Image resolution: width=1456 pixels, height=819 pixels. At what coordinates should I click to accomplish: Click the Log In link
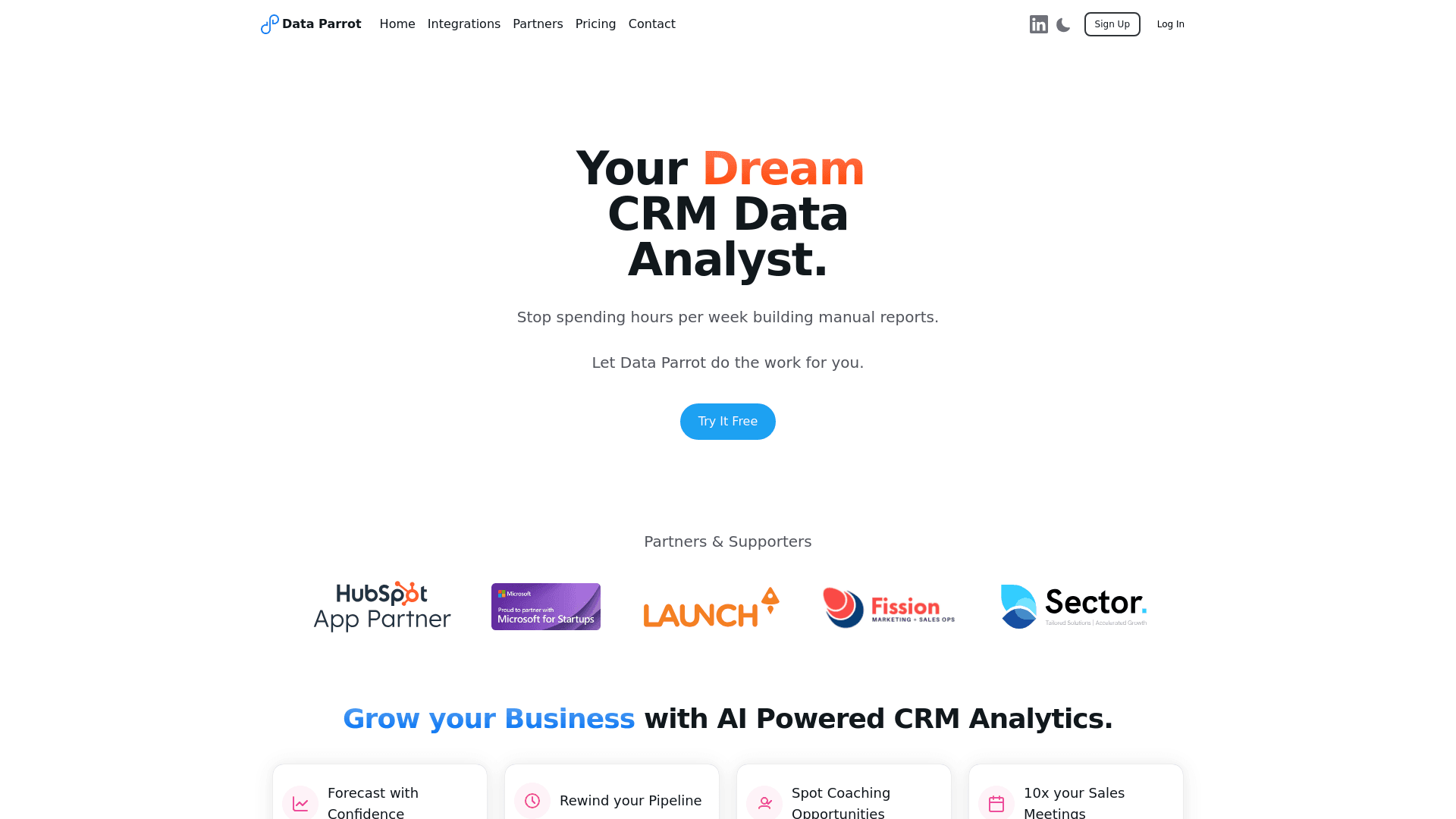[1170, 24]
